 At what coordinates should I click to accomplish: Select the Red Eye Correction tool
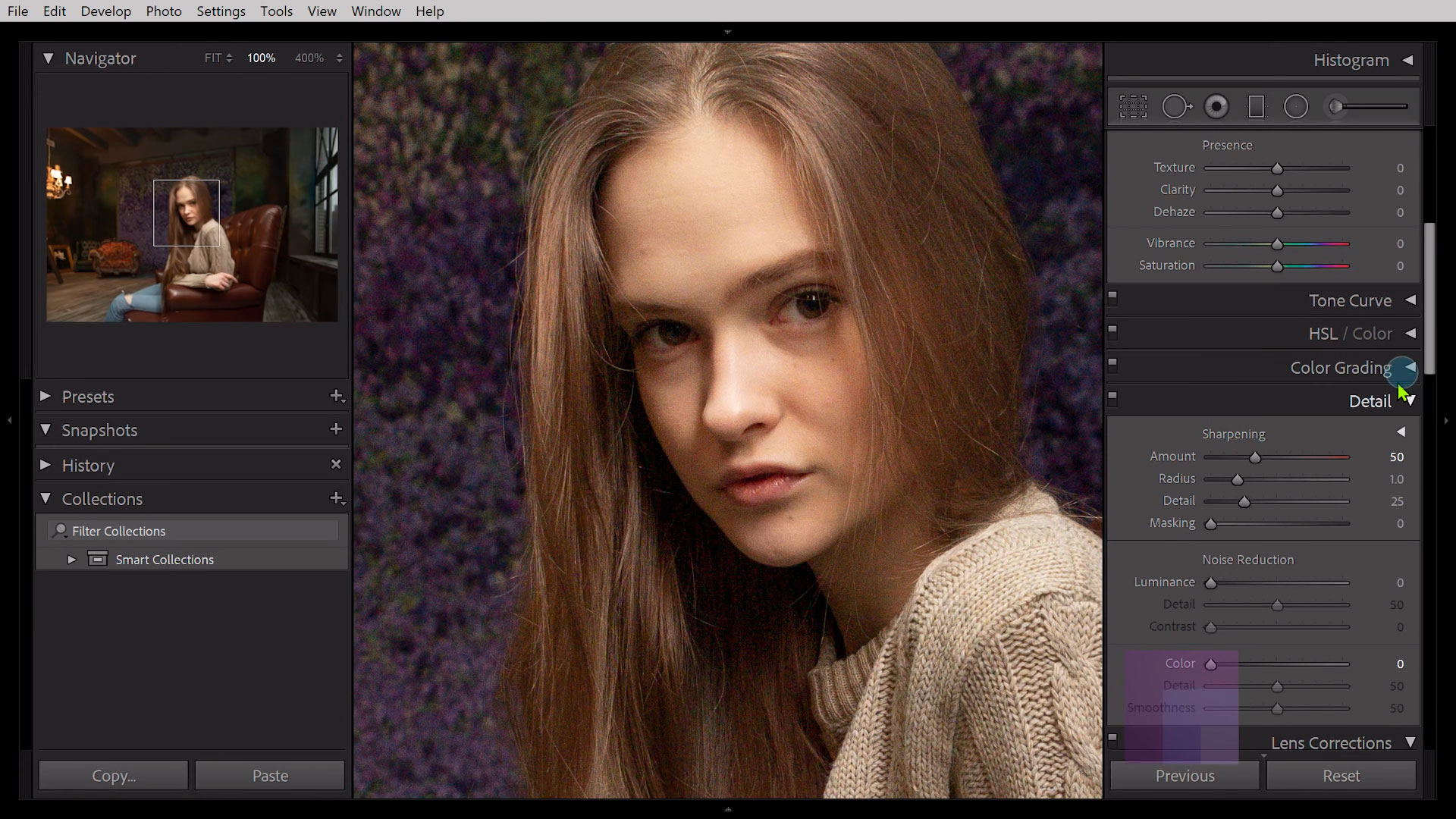(1216, 107)
